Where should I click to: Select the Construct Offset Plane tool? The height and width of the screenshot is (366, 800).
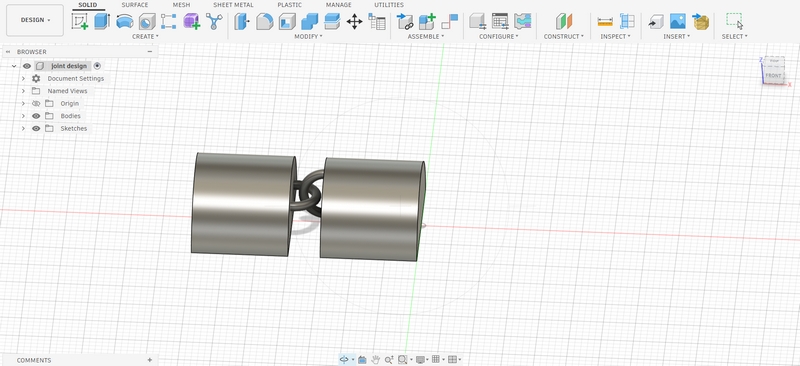[564, 21]
